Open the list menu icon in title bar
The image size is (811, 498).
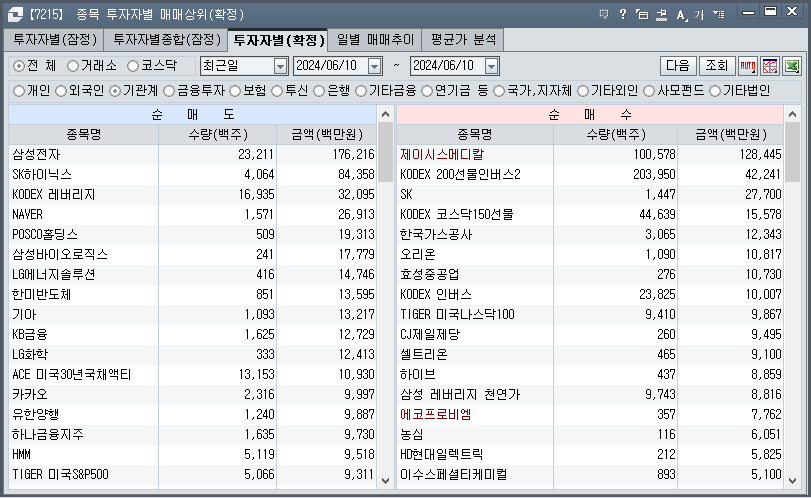(x=719, y=14)
